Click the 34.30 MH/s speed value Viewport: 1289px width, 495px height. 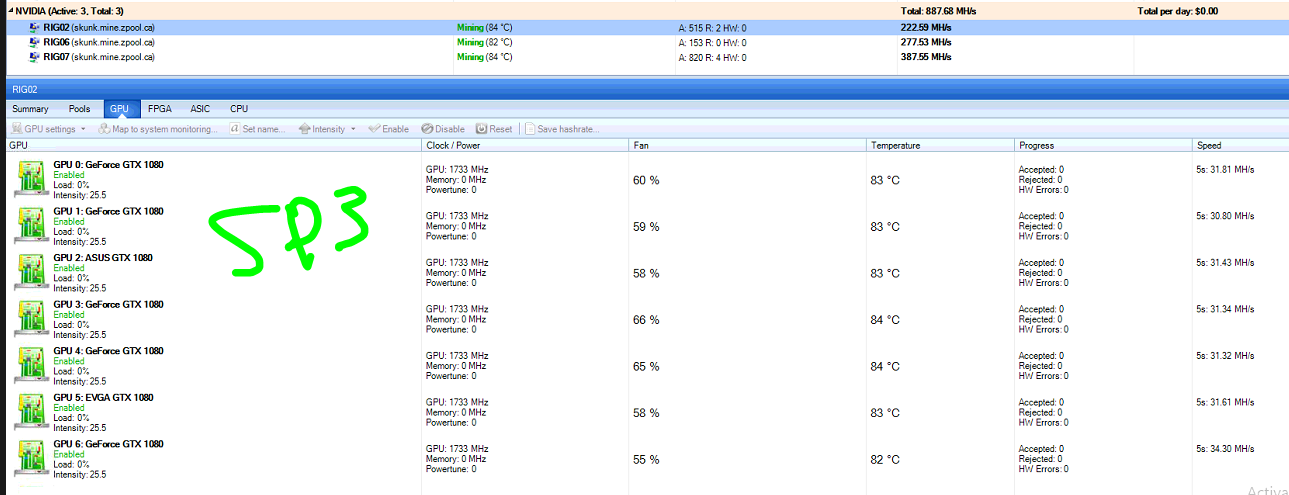click(1225, 448)
